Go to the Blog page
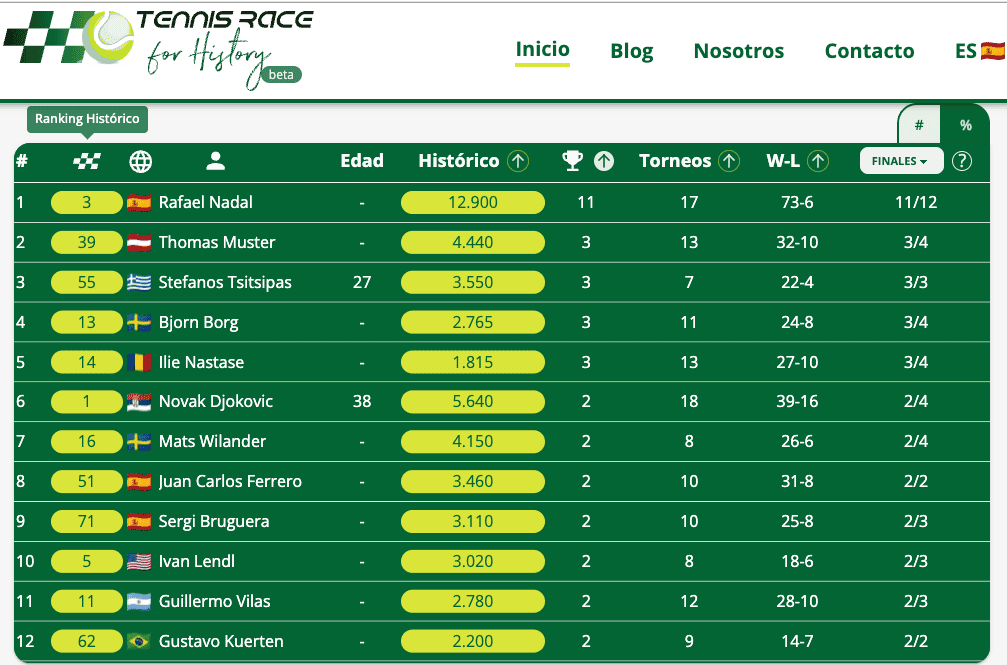The width and height of the screenshot is (1007, 665). (x=631, y=51)
